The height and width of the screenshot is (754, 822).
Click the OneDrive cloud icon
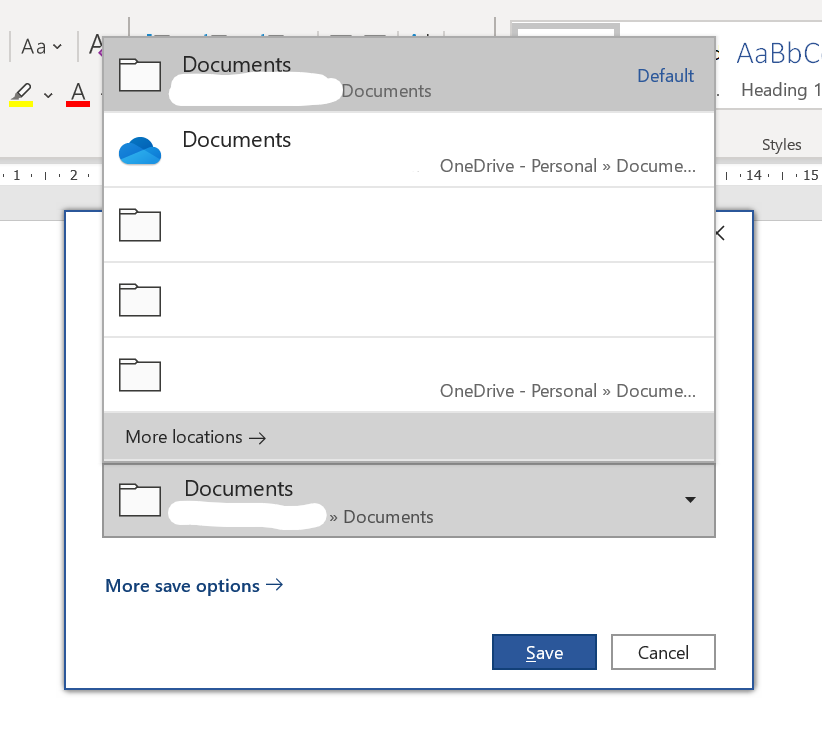tap(139, 151)
